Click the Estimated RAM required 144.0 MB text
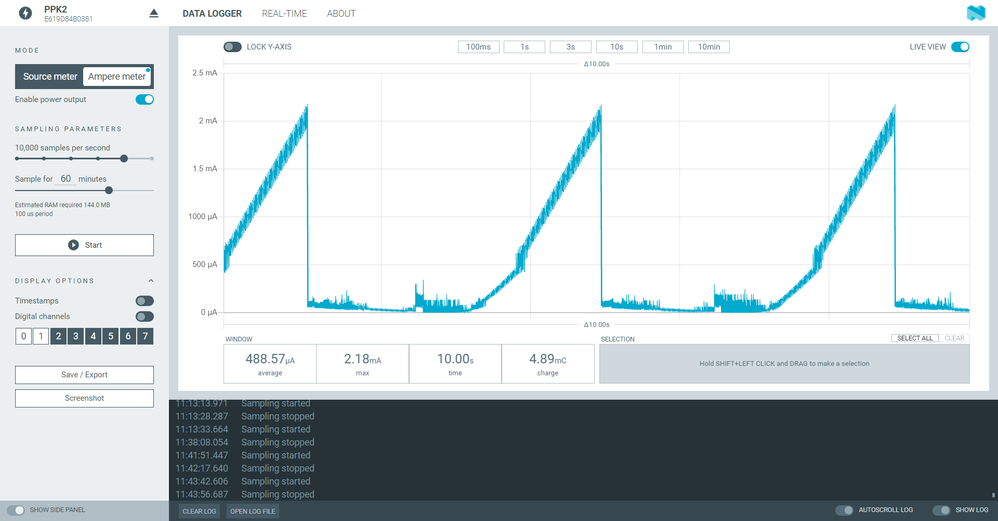 [62, 205]
